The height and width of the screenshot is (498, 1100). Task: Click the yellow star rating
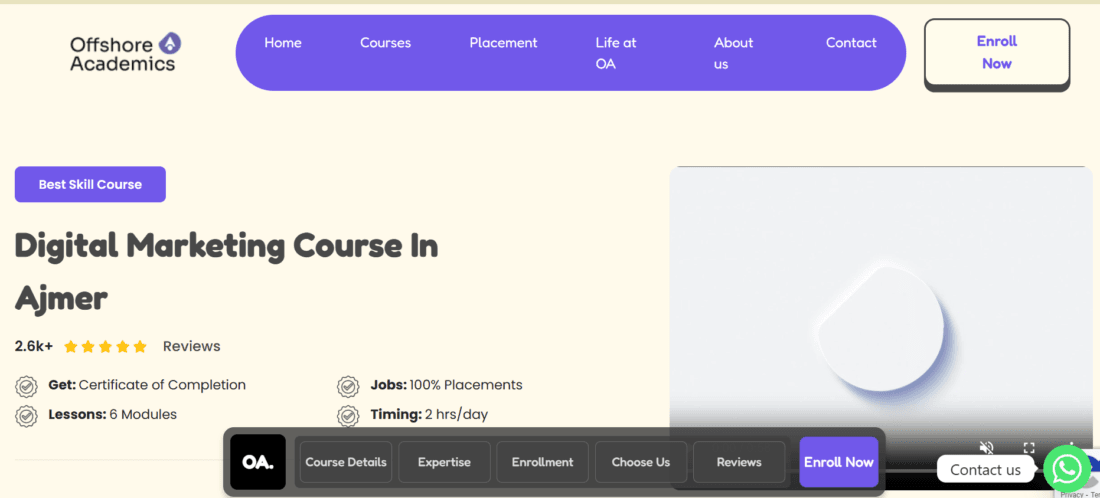point(105,347)
